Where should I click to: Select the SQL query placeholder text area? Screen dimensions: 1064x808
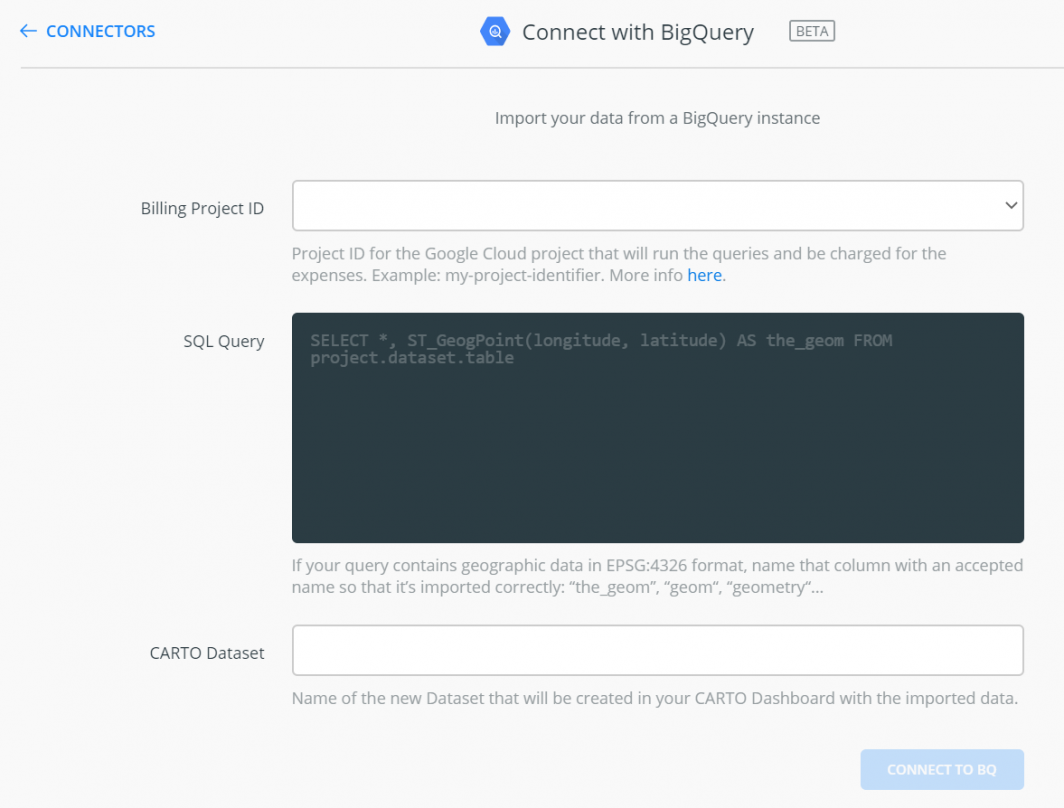pos(600,350)
